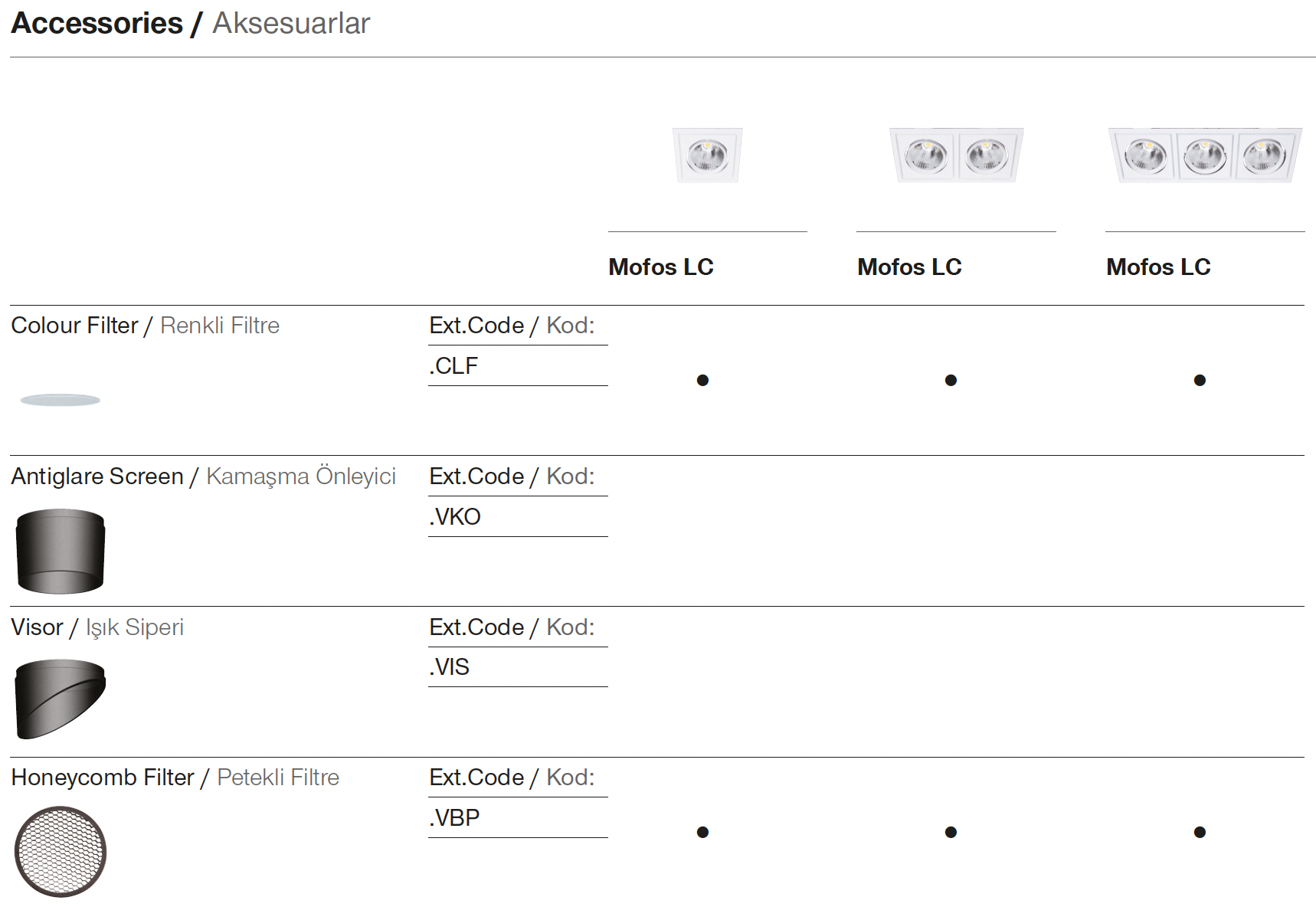Click the .VBP extension code
The image size is (1316, 907).
click(454, 818)
